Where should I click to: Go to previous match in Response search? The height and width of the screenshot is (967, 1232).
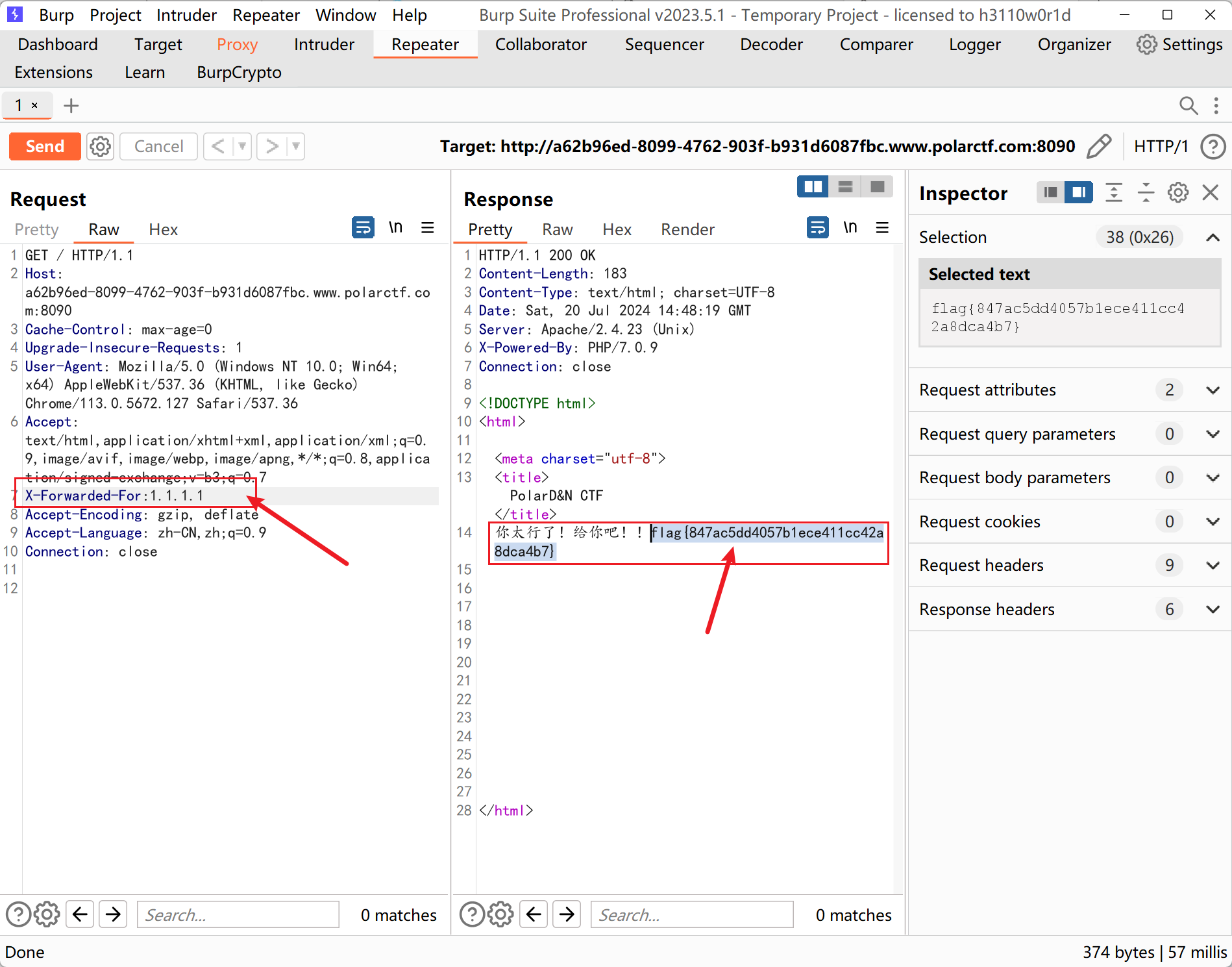pyautogui.click(x=534, y=914)
